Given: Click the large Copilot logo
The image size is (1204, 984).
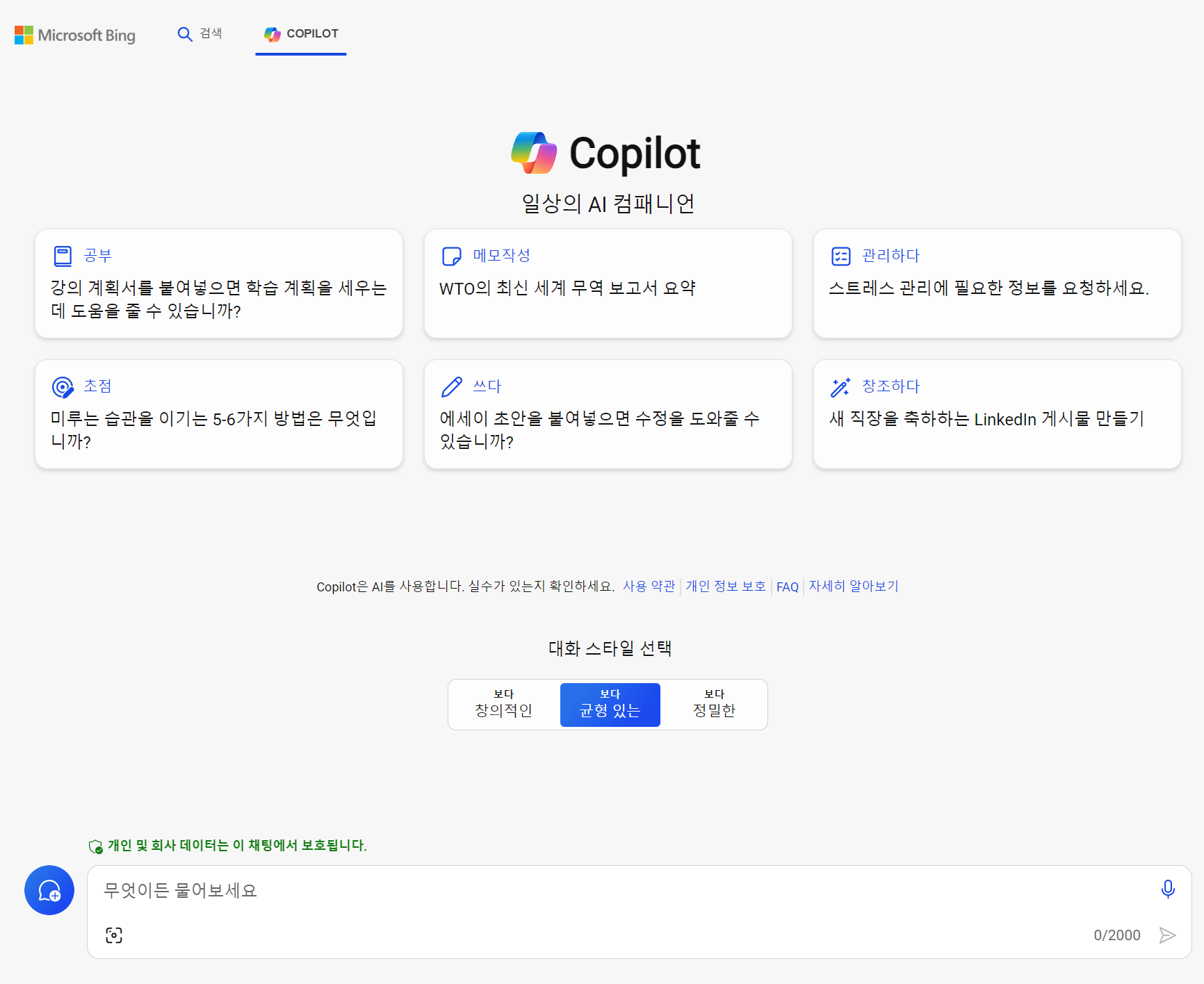Looking at the screenshot, I should 534,153.
